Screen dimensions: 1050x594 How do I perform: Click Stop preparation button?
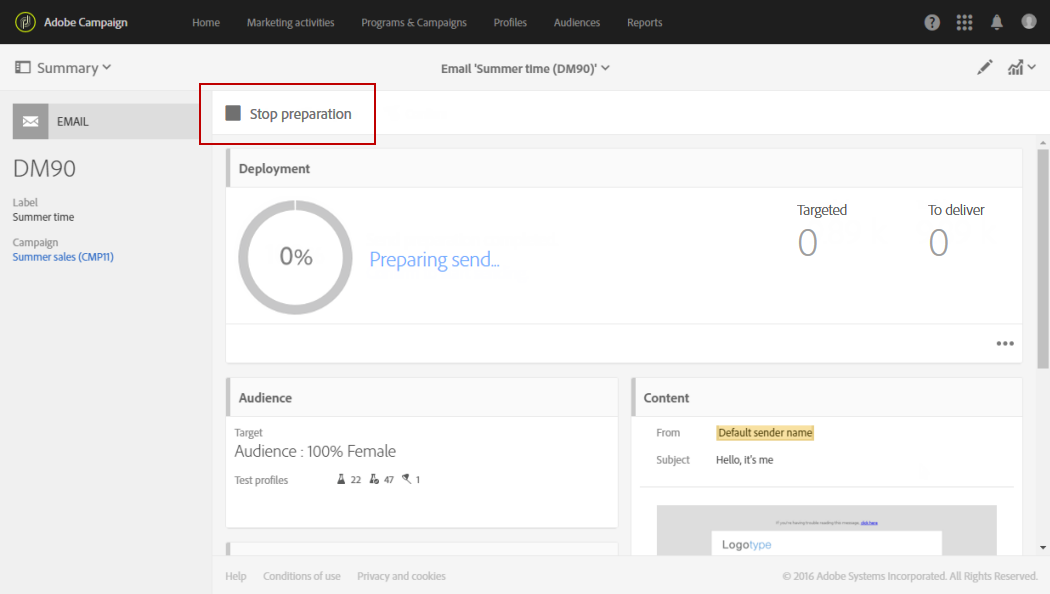click(289, 114)
